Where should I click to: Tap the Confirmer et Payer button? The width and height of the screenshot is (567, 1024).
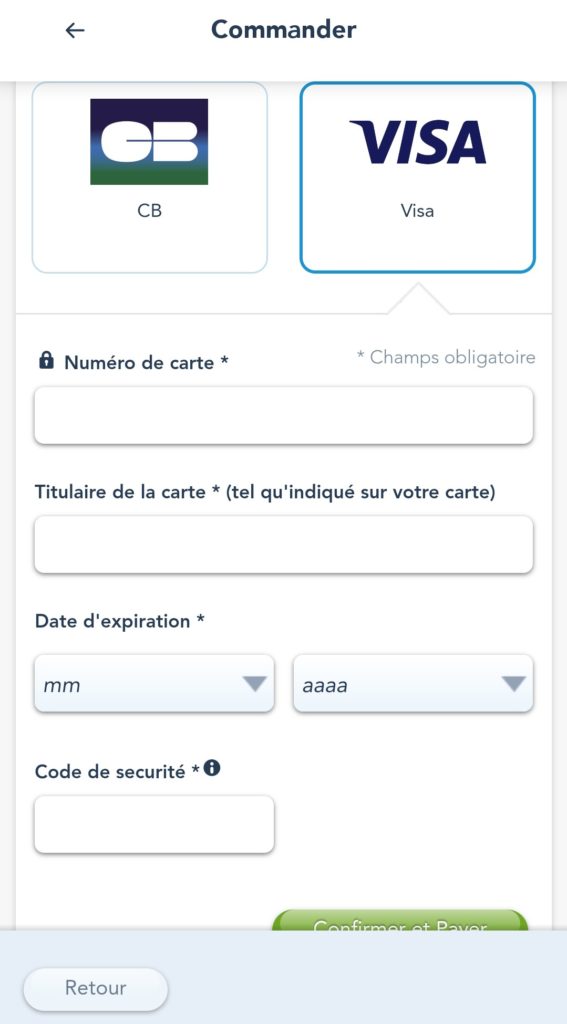pos(400,921)
